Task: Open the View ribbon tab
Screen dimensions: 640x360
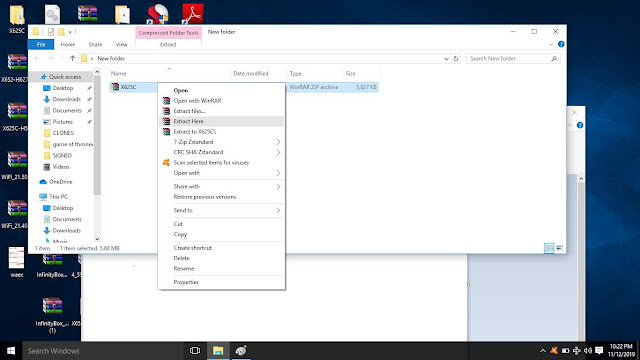Action: (x=121, y=44)
